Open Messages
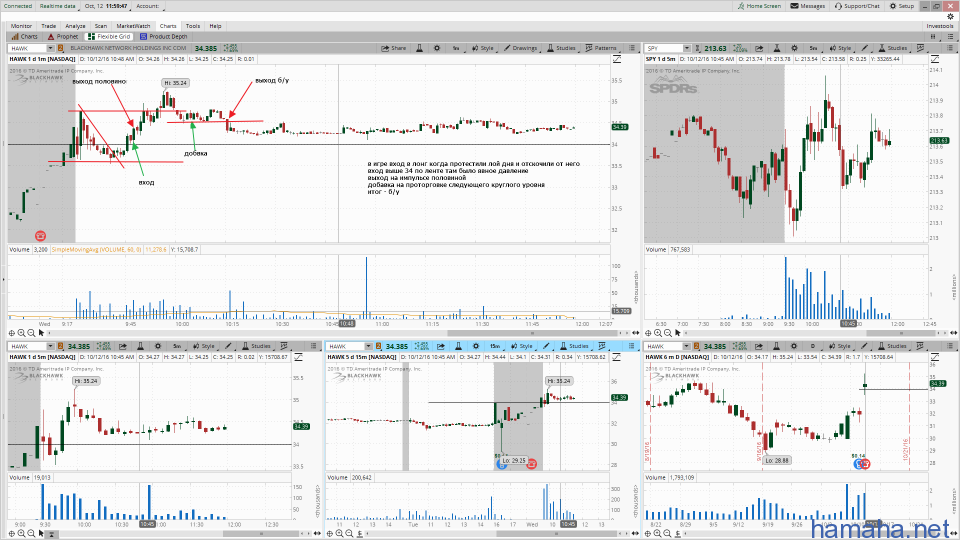Screen dimensions: 960x540 [808, 6]
